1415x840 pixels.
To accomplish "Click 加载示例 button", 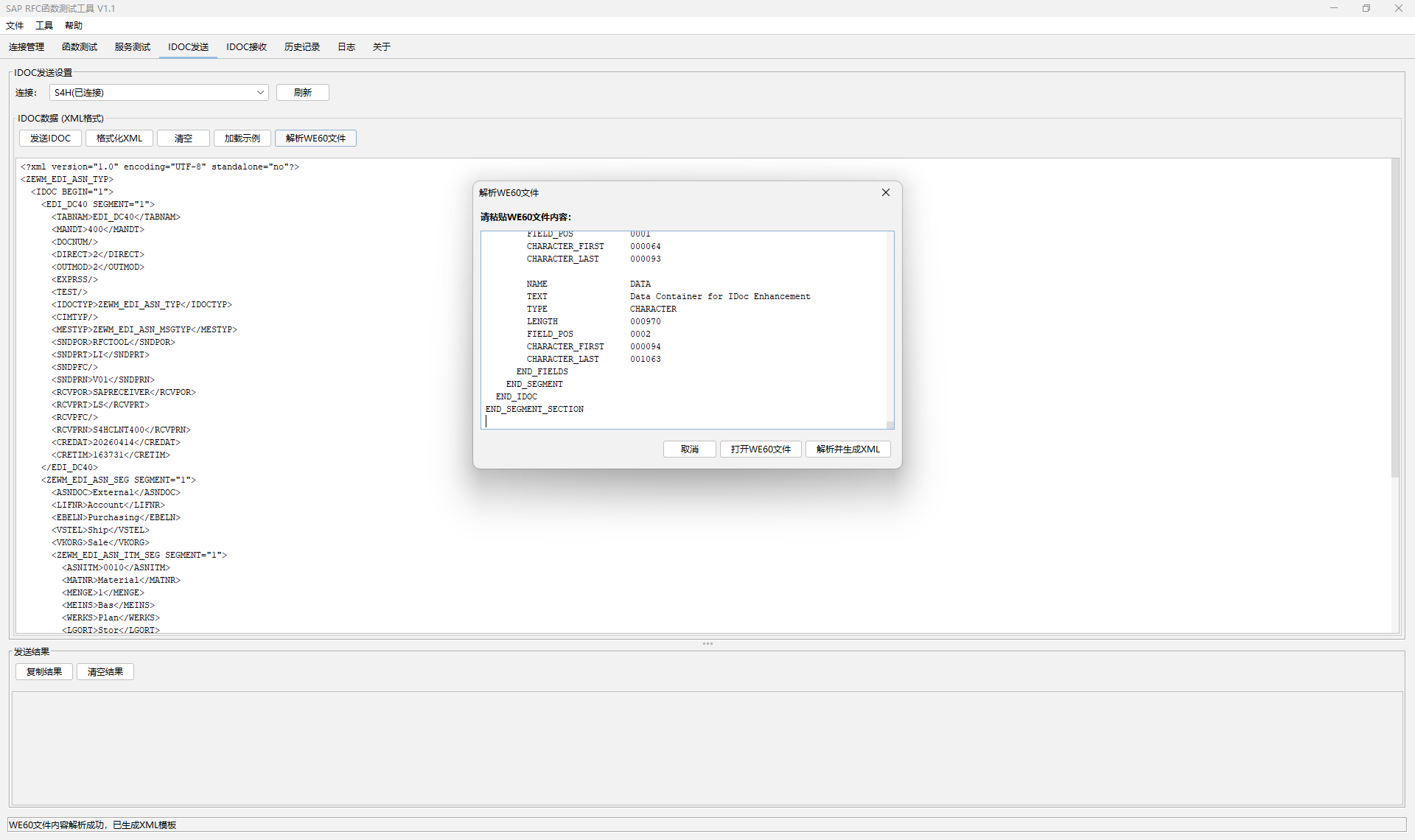I will click(x=242, y=138).
